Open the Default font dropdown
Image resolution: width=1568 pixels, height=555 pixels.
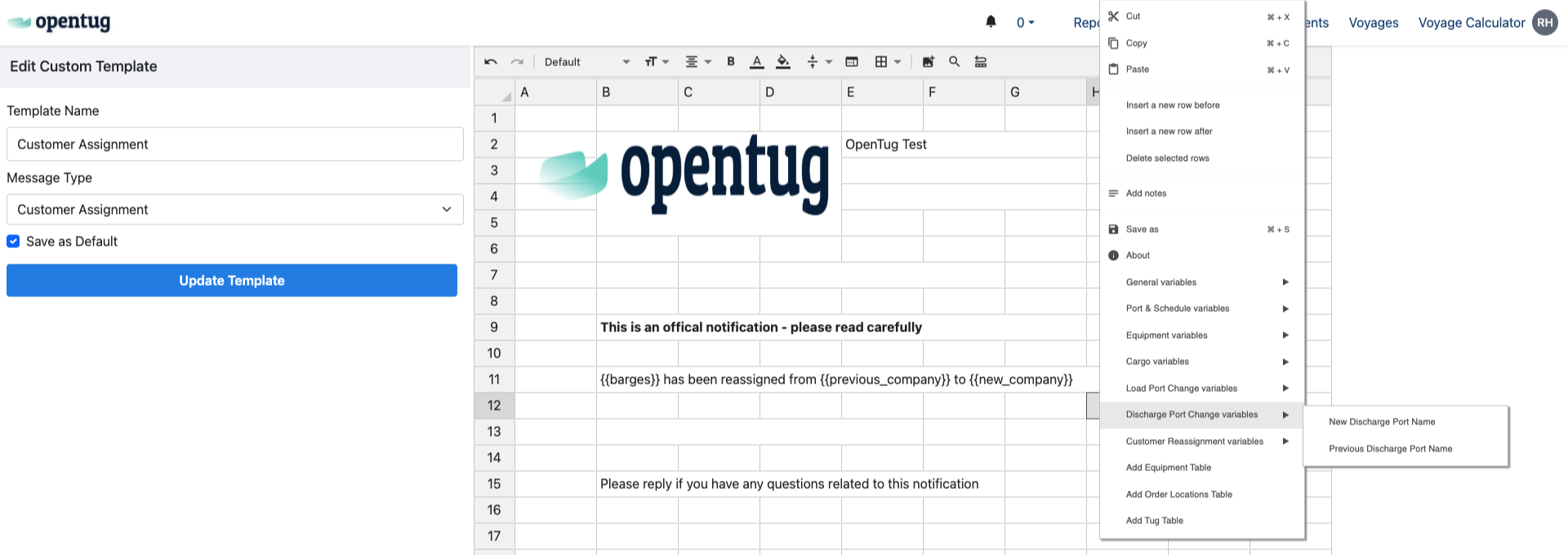click(x=586, y=62)
